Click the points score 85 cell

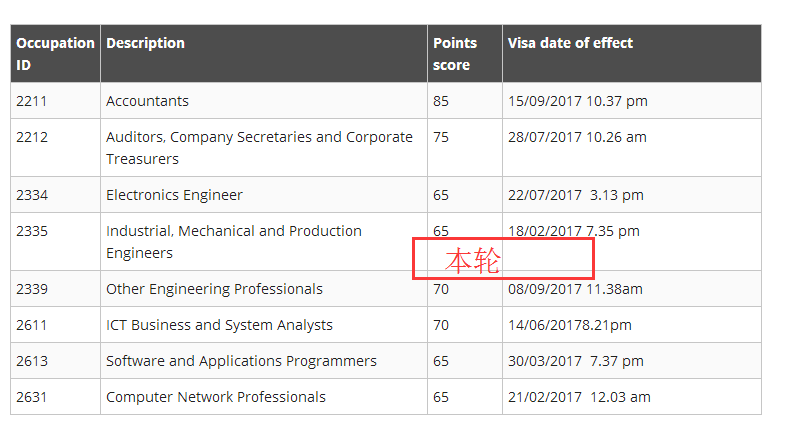pos(441,101)
